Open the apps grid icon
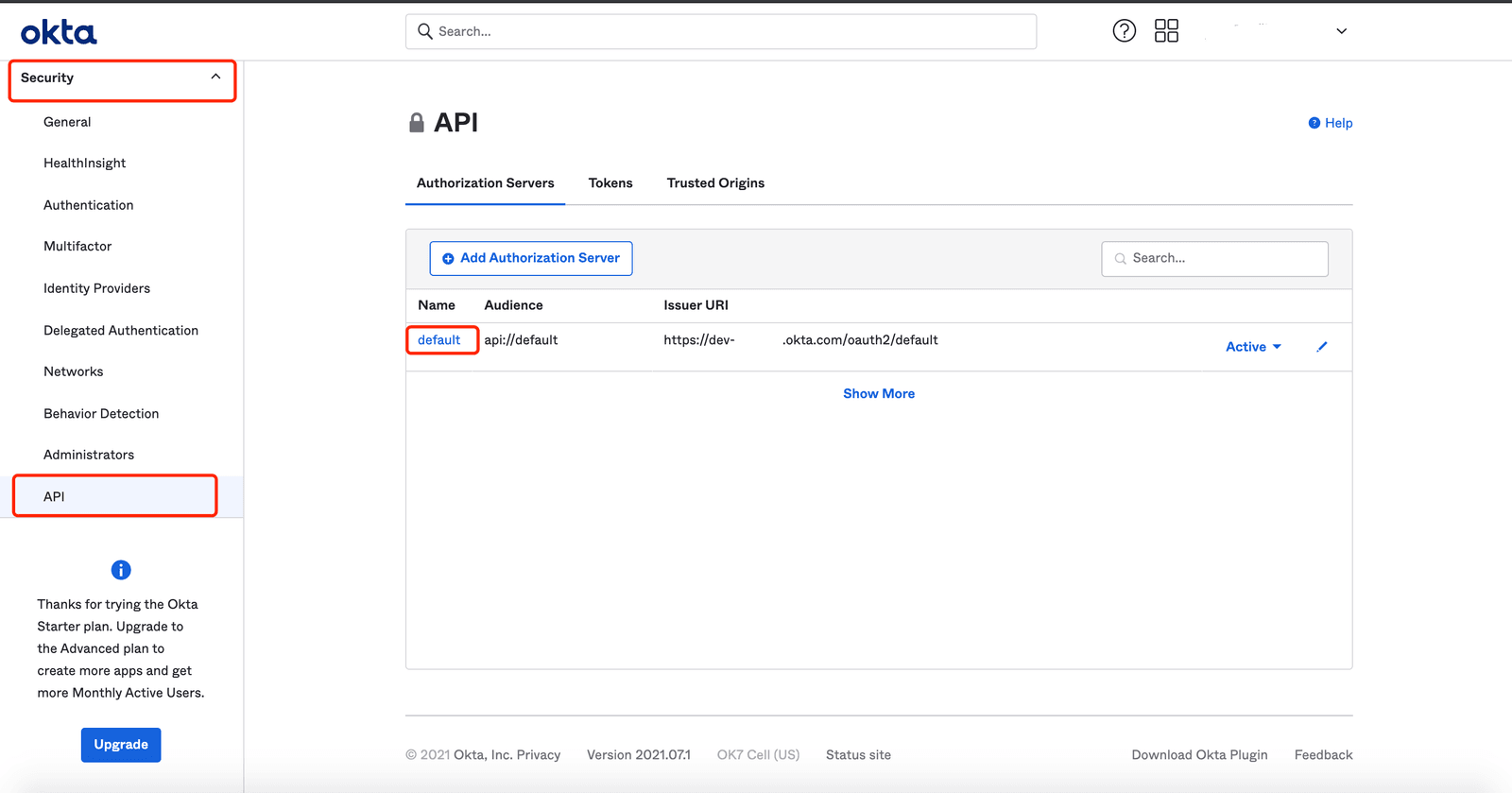The image size is (1512, 793). pyautogui.click(x=1166, y=31)
